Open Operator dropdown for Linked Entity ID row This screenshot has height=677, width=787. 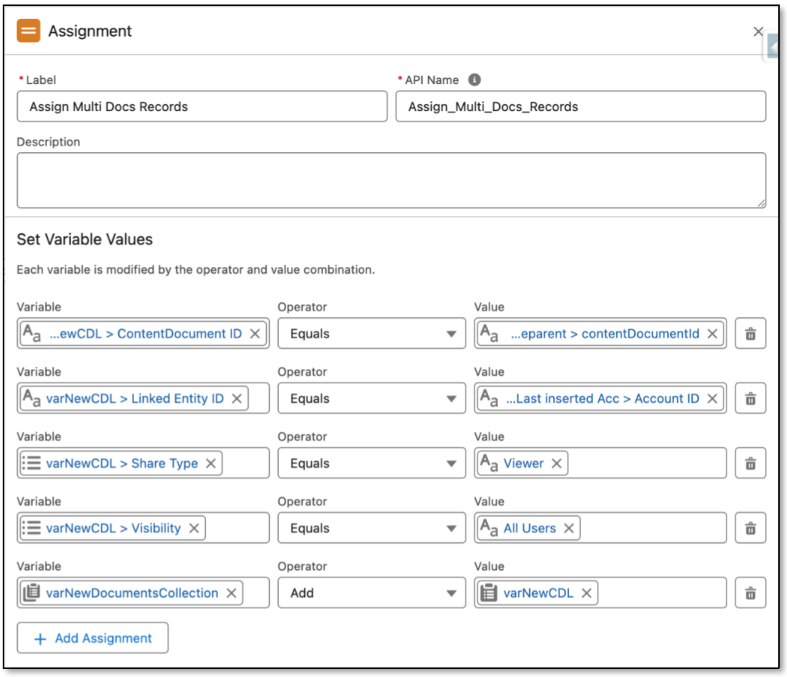point(371,399)
